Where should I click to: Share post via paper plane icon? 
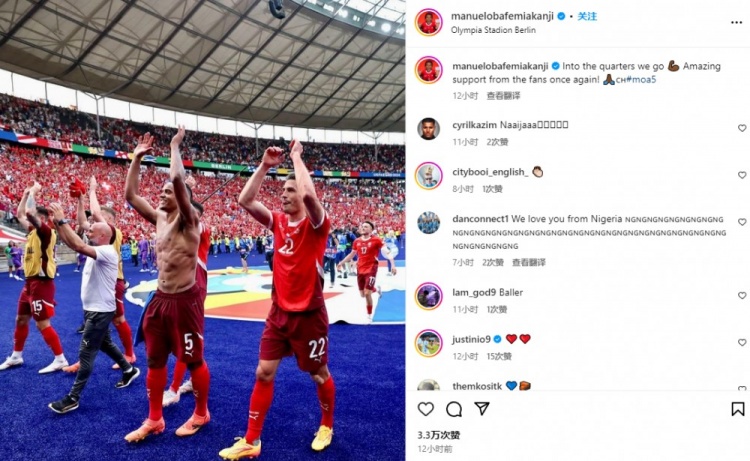point(482,408)
